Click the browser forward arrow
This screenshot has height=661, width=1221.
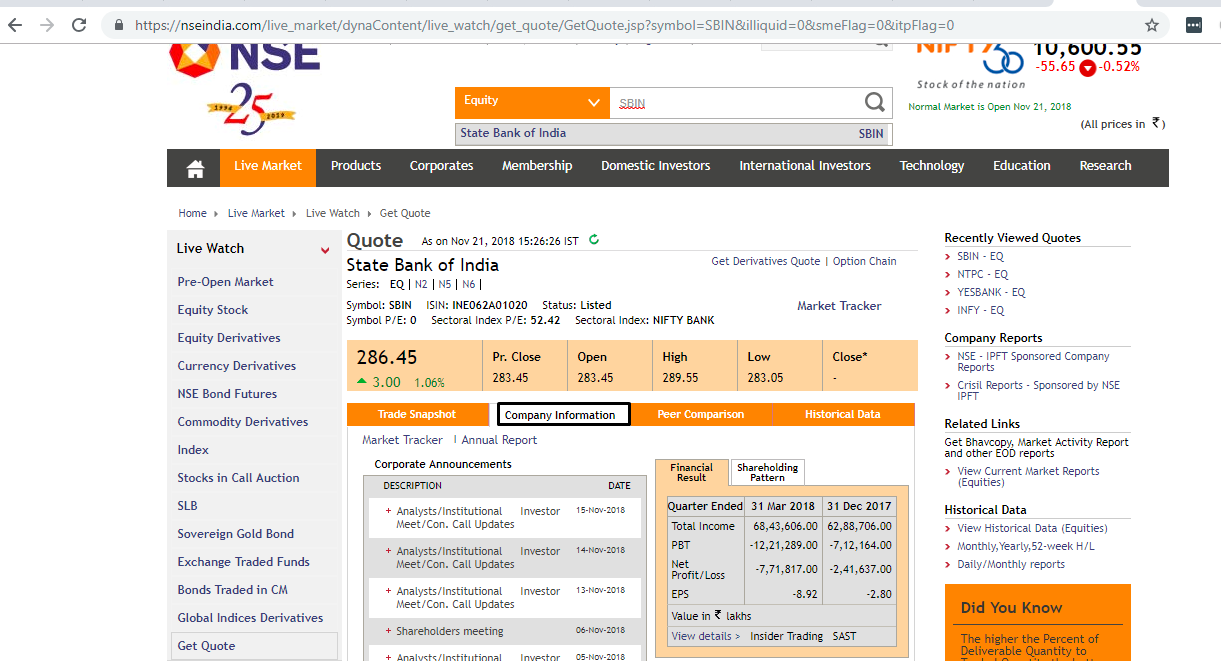(x=47, y=25)
